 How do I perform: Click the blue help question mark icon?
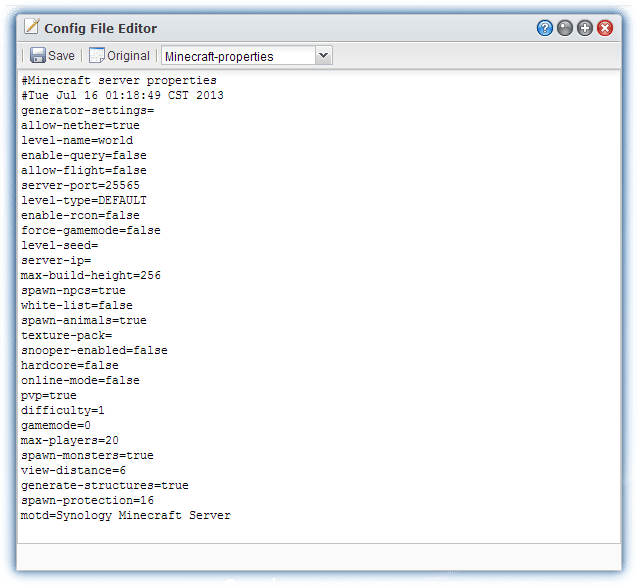pyautogui.click(x=544, y=28)
